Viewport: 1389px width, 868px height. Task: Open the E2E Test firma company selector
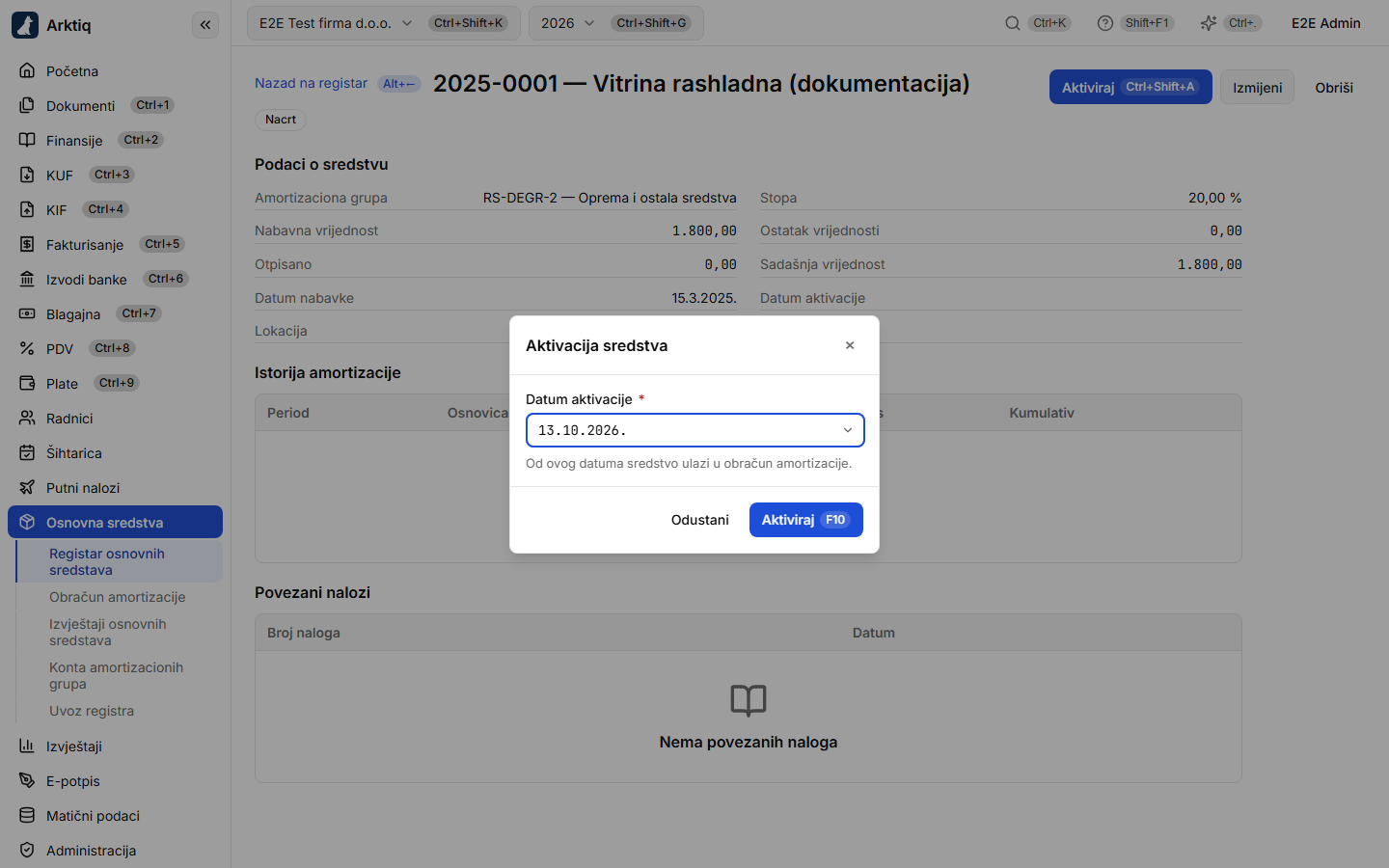(x=384, y=23)
